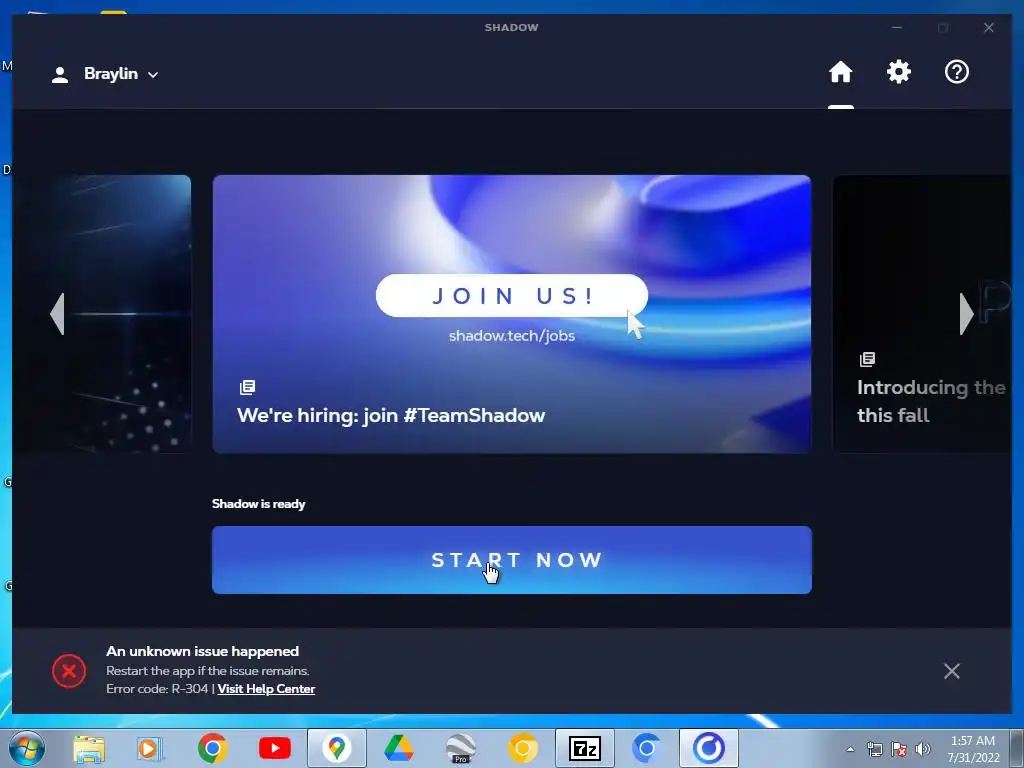
Task: Click the network tray icon
Action: 874,749
